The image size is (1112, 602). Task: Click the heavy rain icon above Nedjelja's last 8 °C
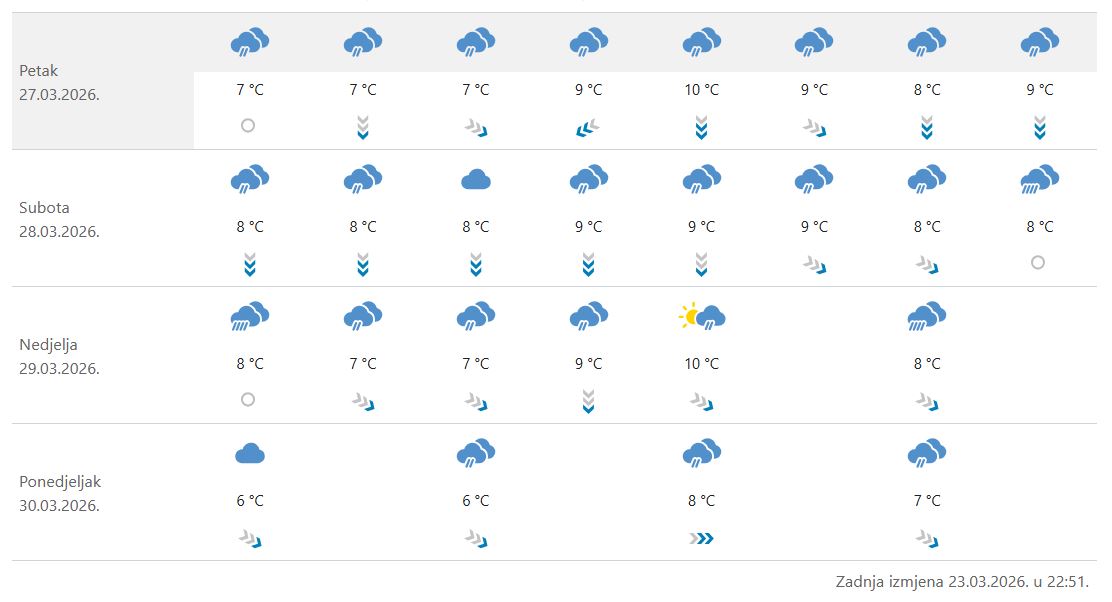(x=927, y=317)
